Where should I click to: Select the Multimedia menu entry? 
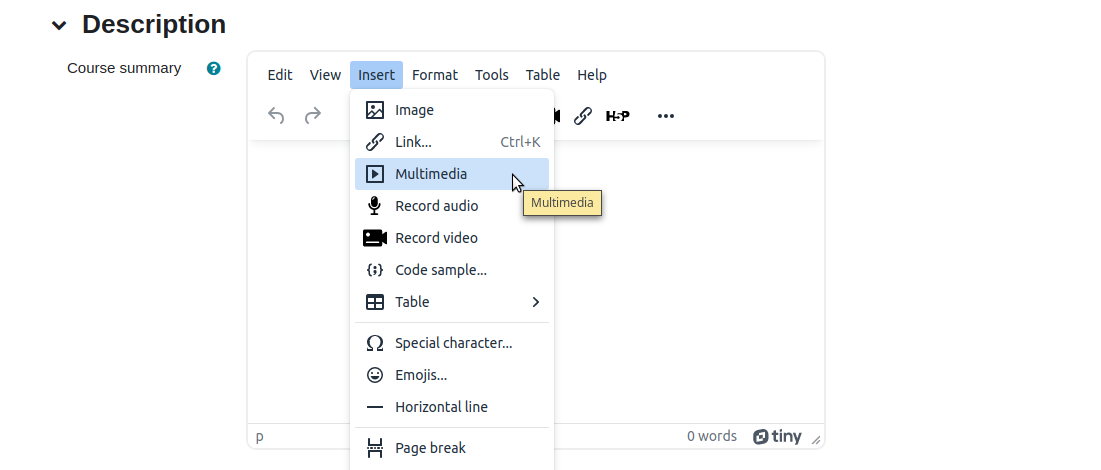pos(451,174)
